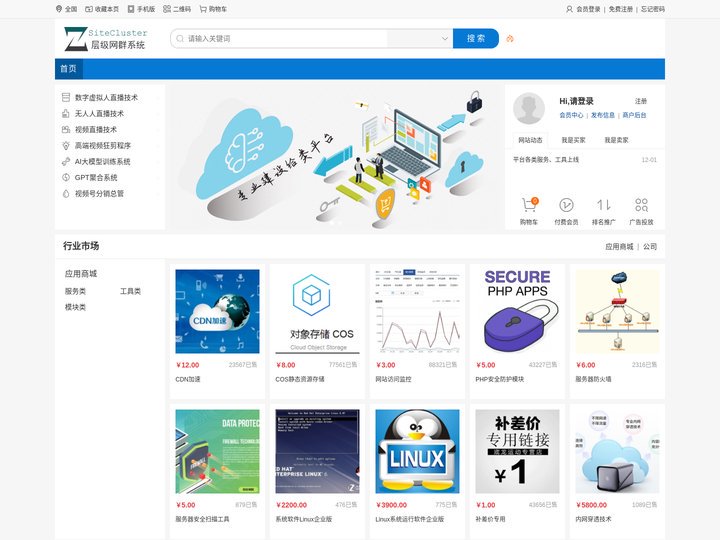Click the icon beside 视频直播技术
This screenshot has width=720, height=540.
(x=66, y=129)
